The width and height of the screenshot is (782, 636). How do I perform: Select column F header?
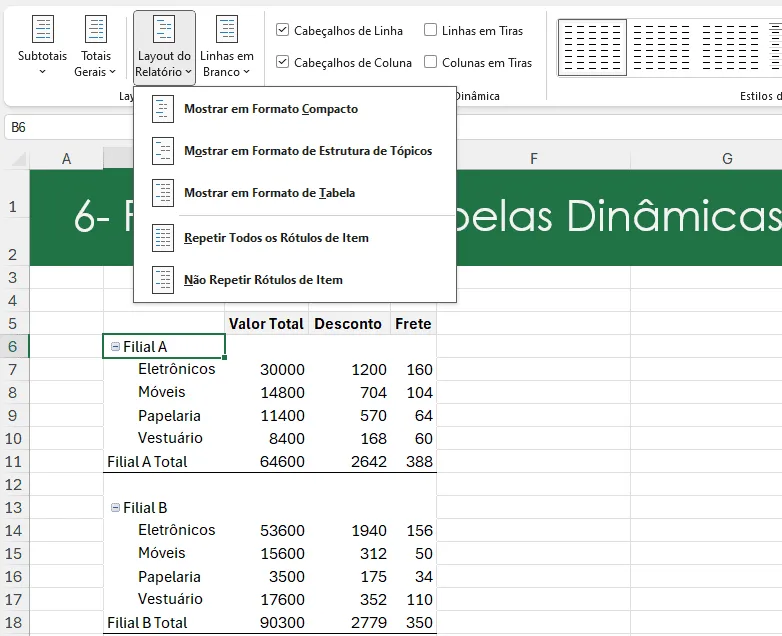(x=534, y=159)
